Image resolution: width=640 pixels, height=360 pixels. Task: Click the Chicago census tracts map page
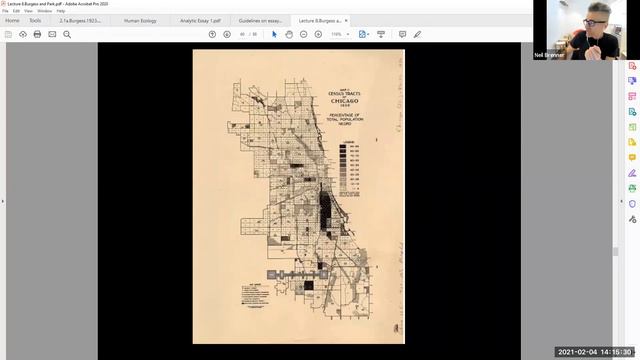299,196
